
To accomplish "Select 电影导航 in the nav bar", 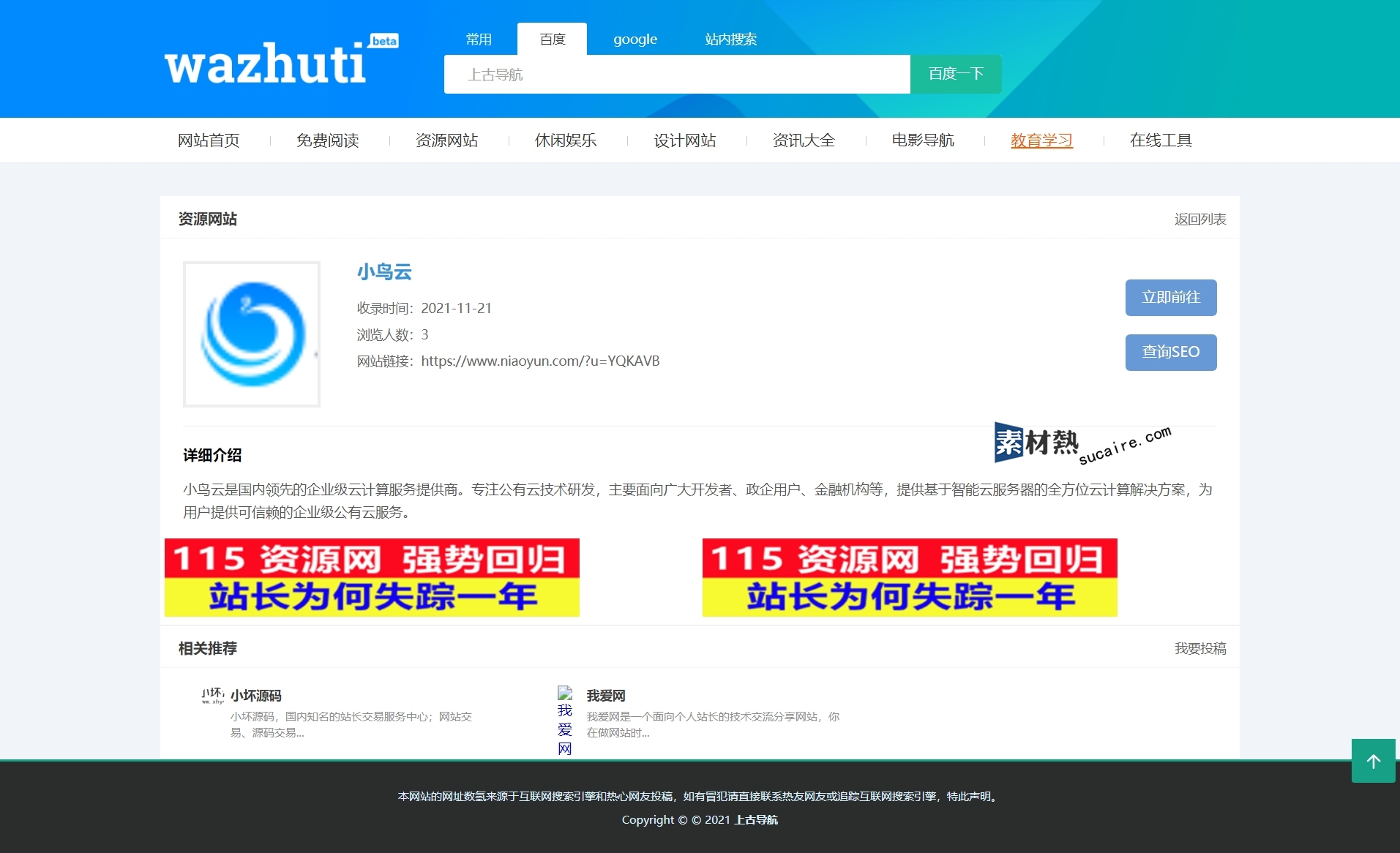I will click(923, 140).
